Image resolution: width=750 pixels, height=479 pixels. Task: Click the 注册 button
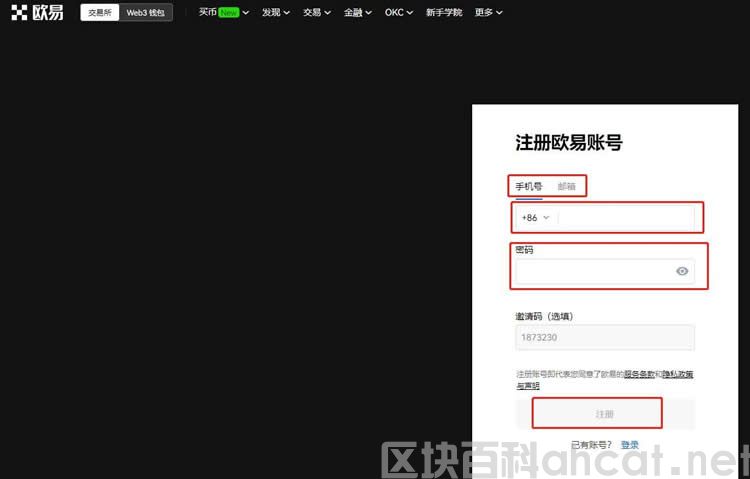605,414
